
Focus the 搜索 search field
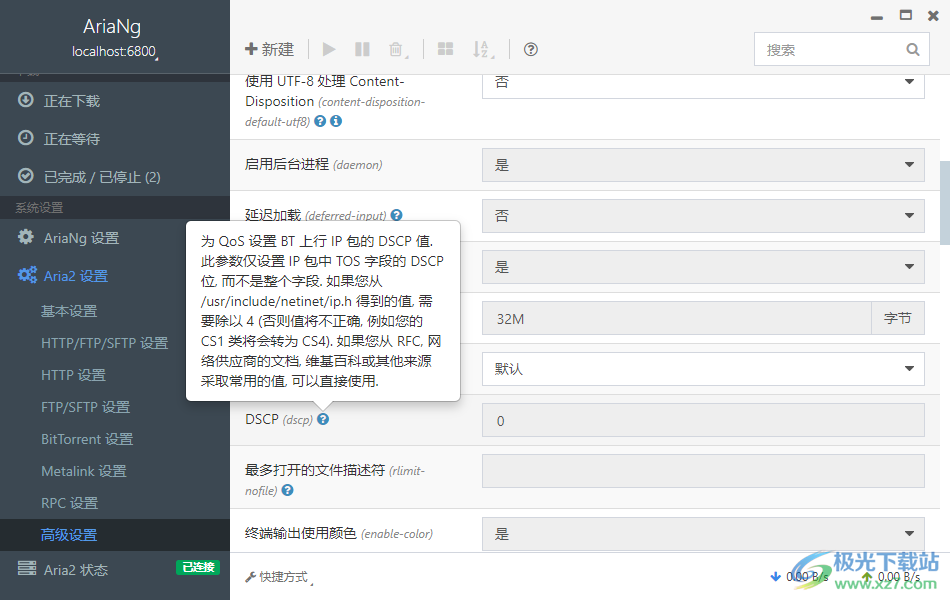coord(842,49)
